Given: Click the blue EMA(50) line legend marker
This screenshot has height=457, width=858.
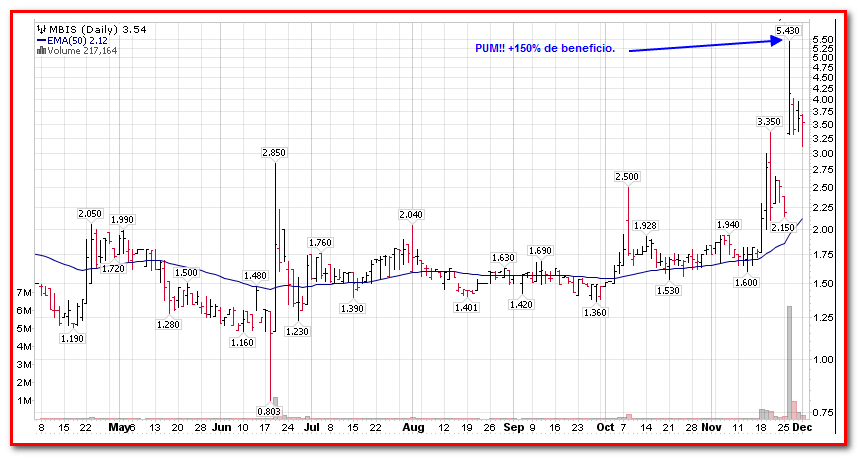Looking at the screenshot, I should point(42,41).
